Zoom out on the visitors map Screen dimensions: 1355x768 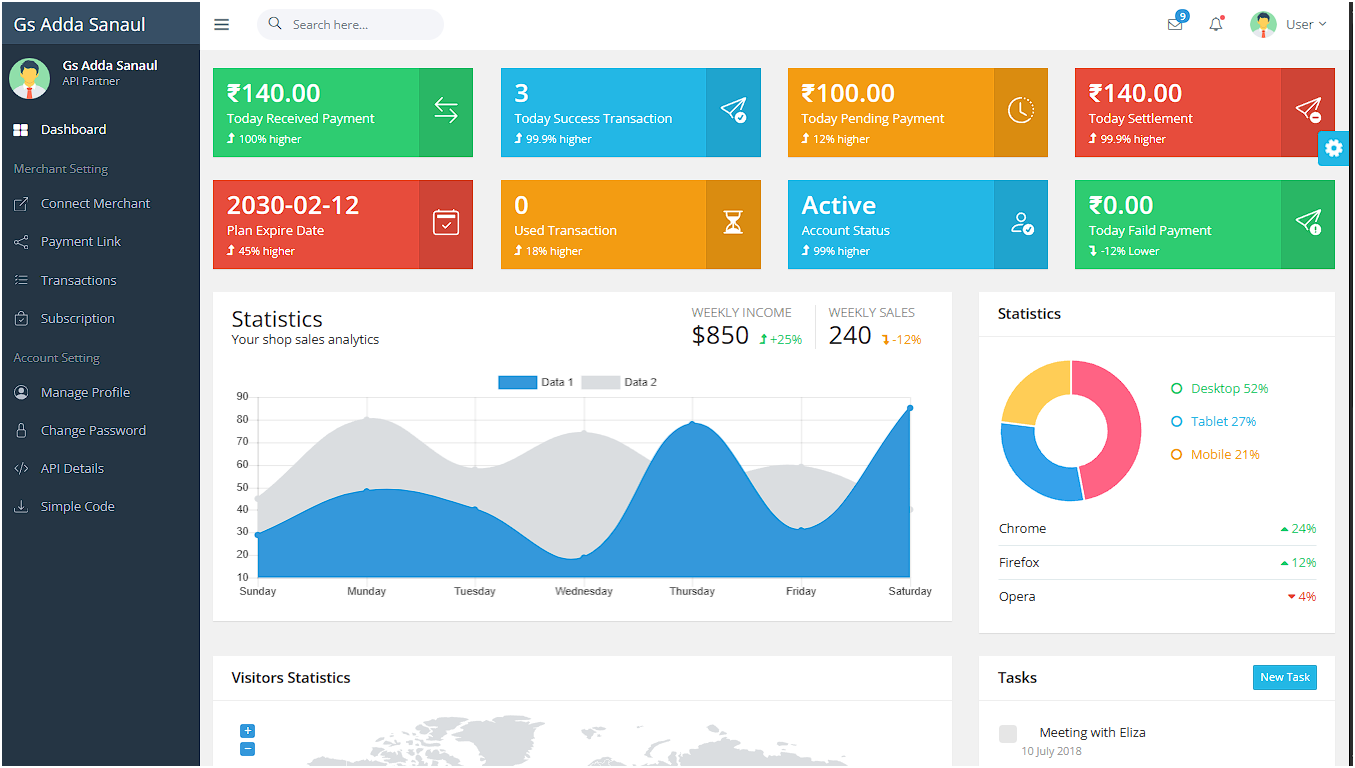point(248,749)
